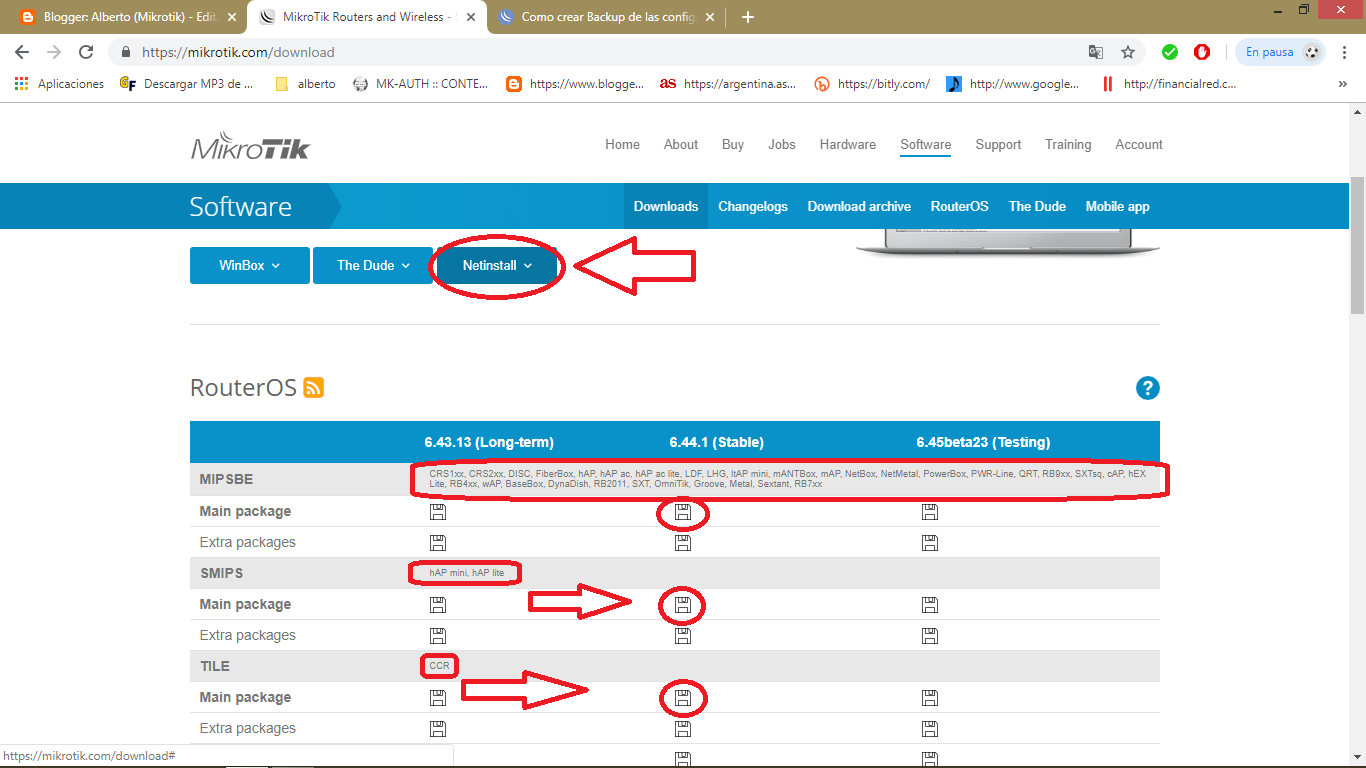Click the Hardware navigation link

[847, 144]
